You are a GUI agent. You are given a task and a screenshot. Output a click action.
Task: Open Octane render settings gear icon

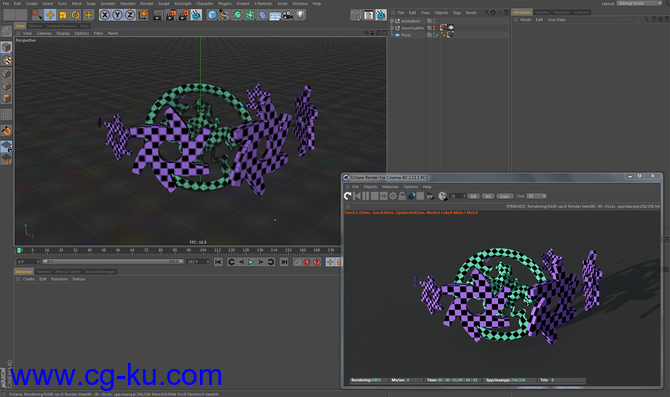[x=393, y=196]
